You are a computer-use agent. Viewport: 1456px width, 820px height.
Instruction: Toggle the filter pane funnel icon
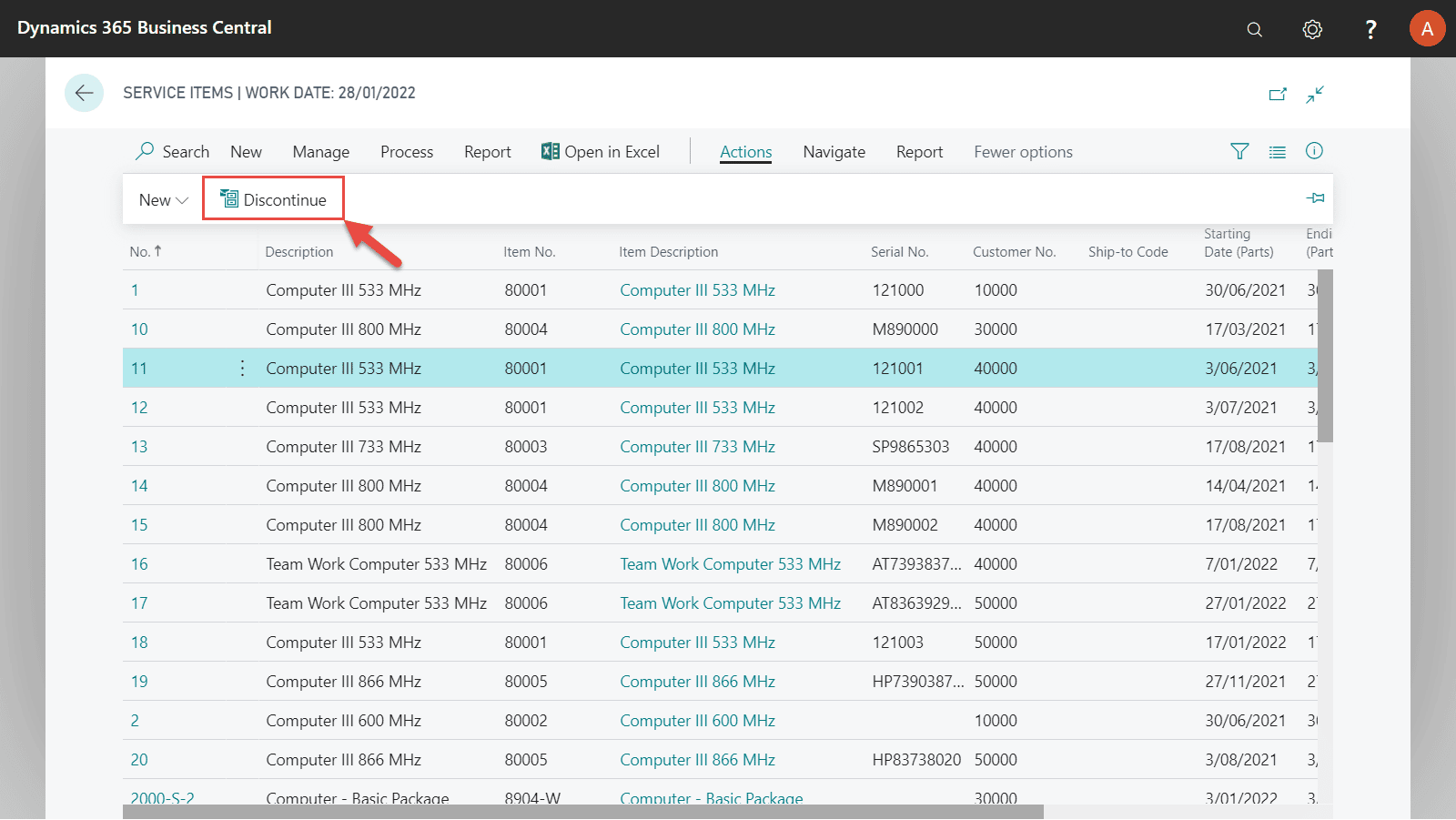[x=1239, y=151]
